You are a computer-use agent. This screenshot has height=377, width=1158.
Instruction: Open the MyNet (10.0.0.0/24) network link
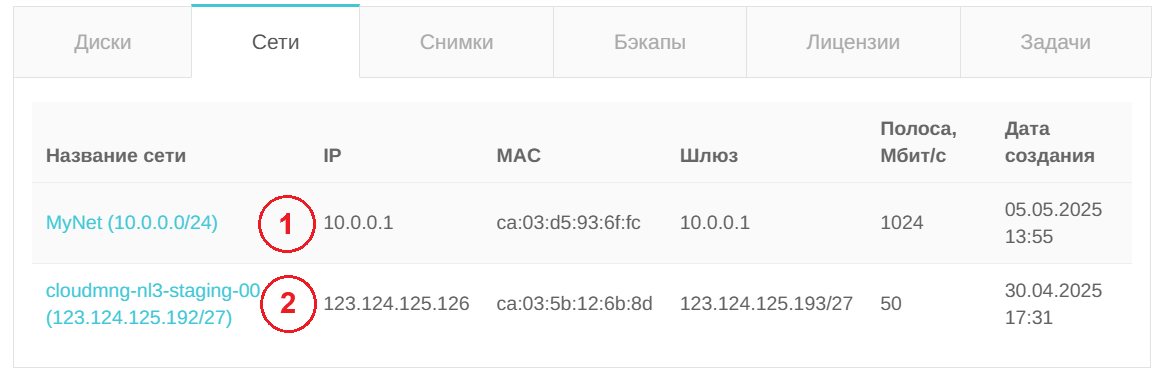click(132, 223)
